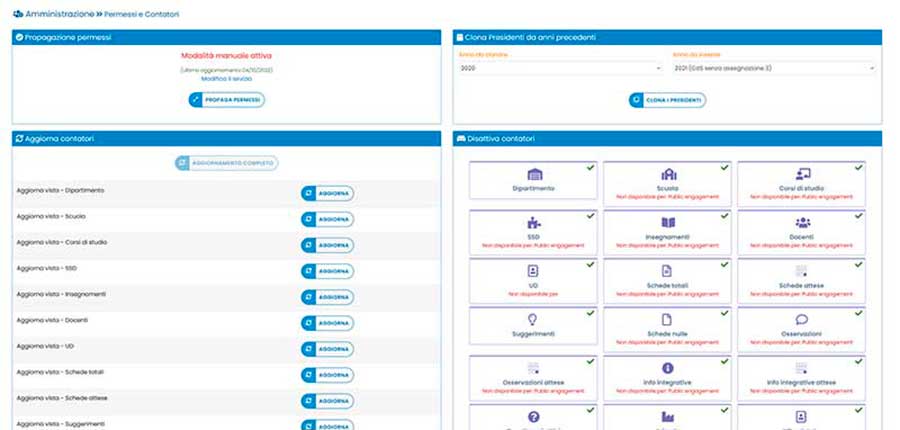
Task: Click the Amministrazione breadcrumb
Action: click(60, 15)
